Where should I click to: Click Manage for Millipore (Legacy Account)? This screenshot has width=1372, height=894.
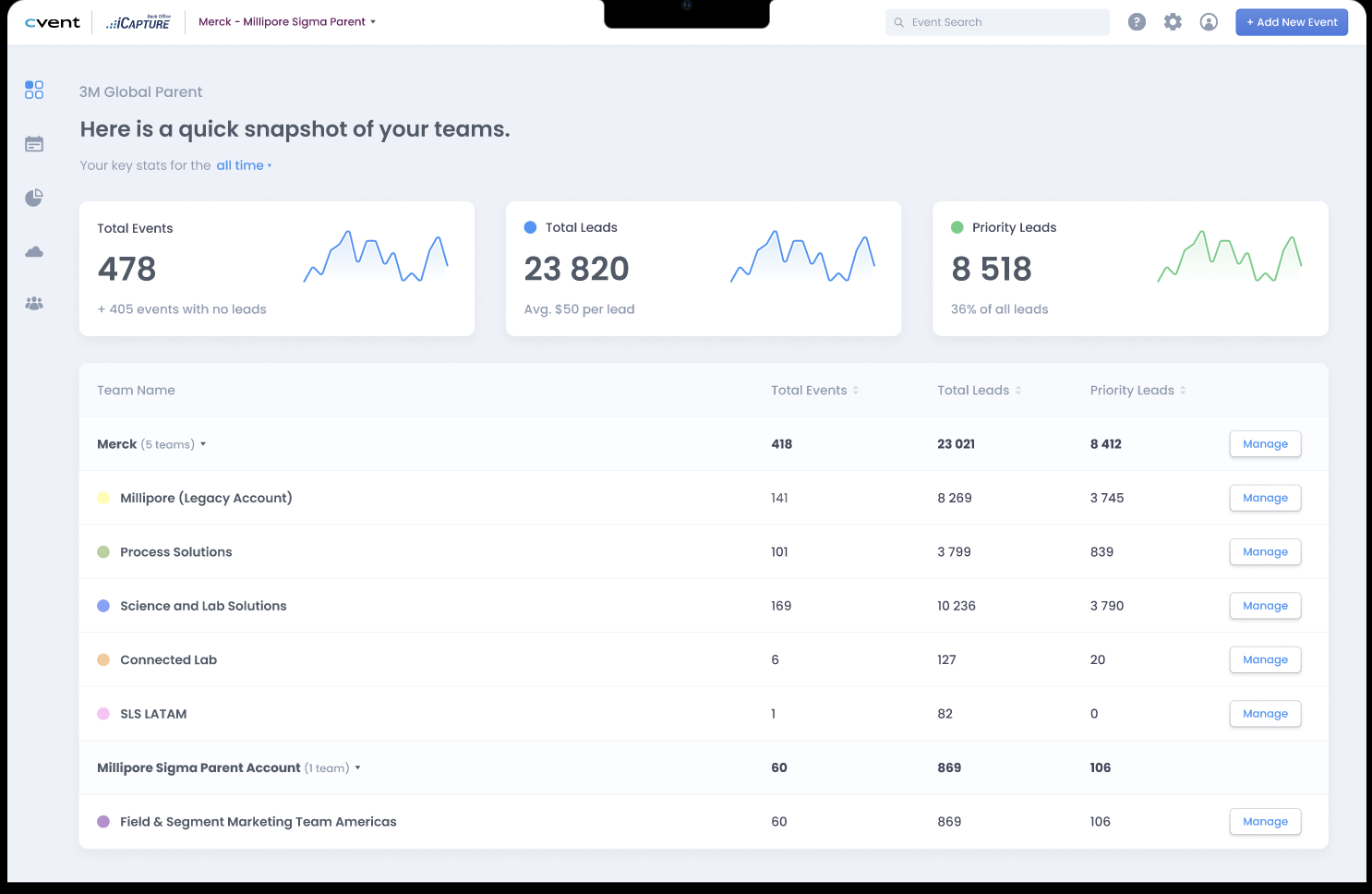[1265, 498]
